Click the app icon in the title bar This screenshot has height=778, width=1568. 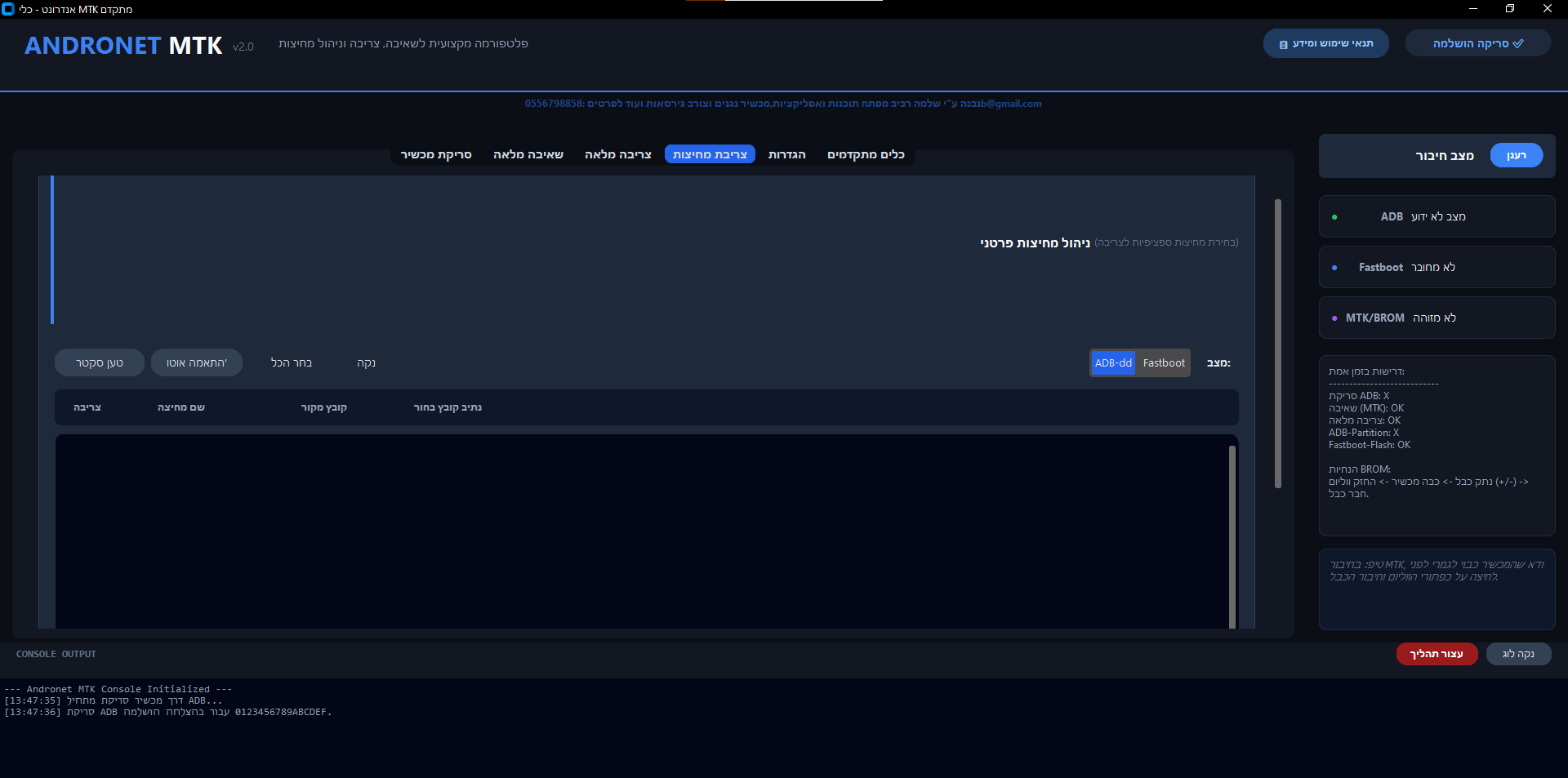[8, 9]
